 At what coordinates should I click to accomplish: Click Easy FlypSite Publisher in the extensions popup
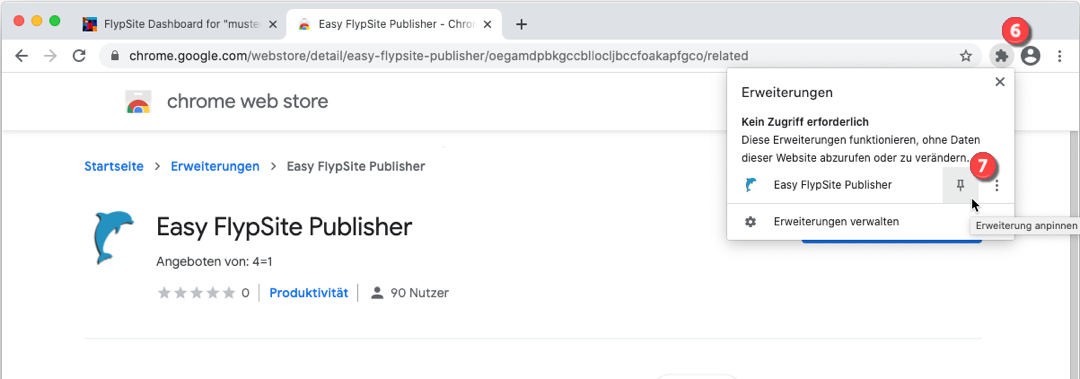tap(833, 185)
